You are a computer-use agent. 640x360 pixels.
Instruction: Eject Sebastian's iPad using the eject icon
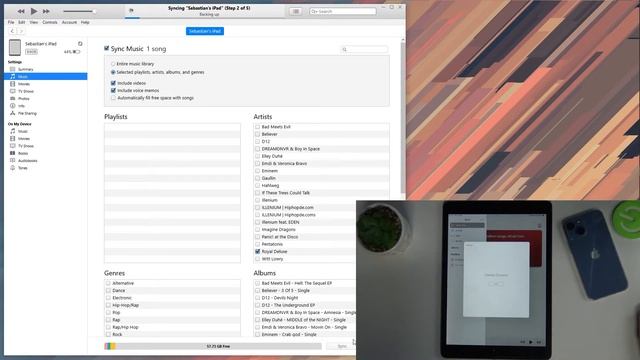tap(80, 44)
